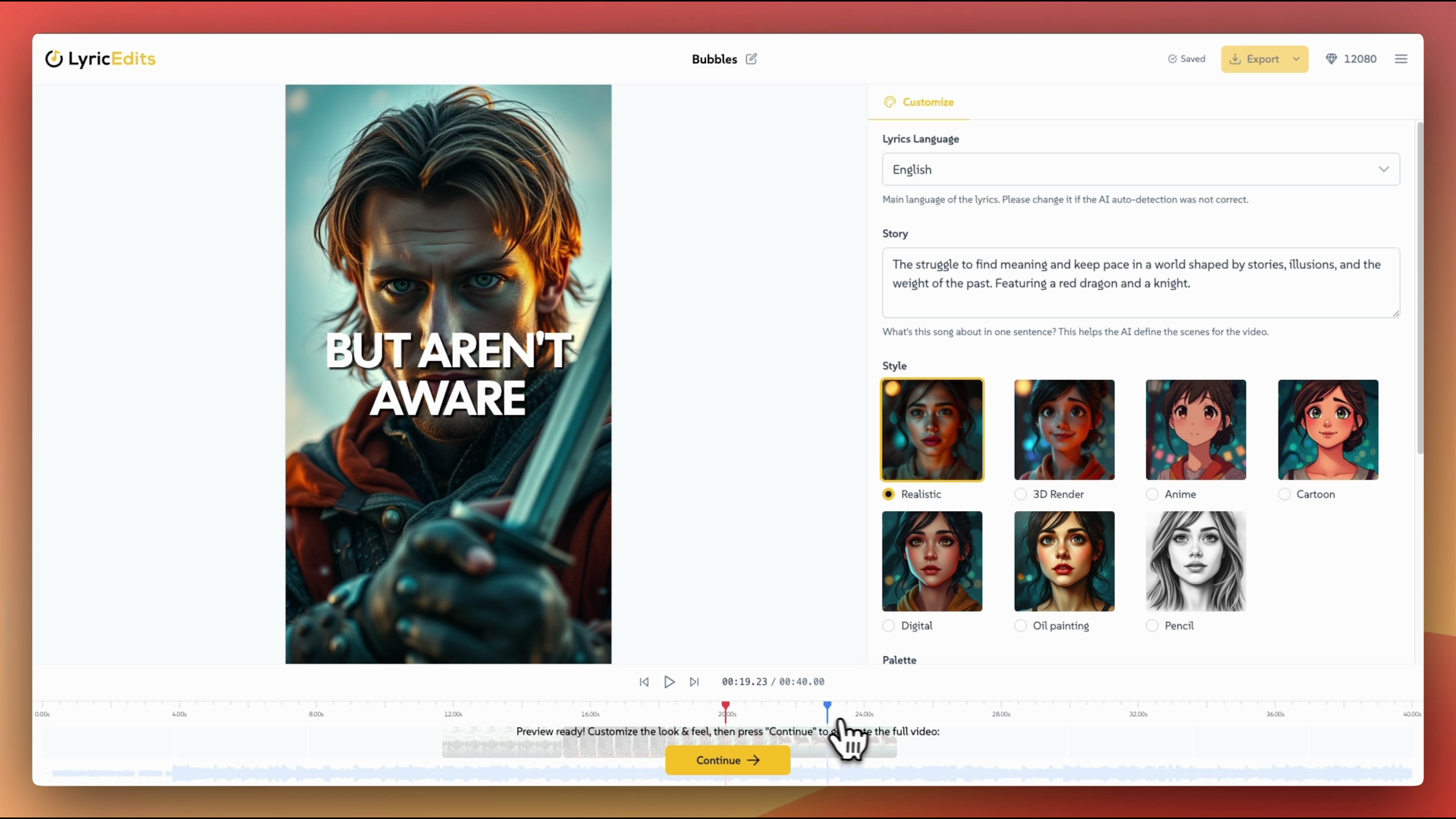Click the credits diamond icon

click(x=1331, y=59)
